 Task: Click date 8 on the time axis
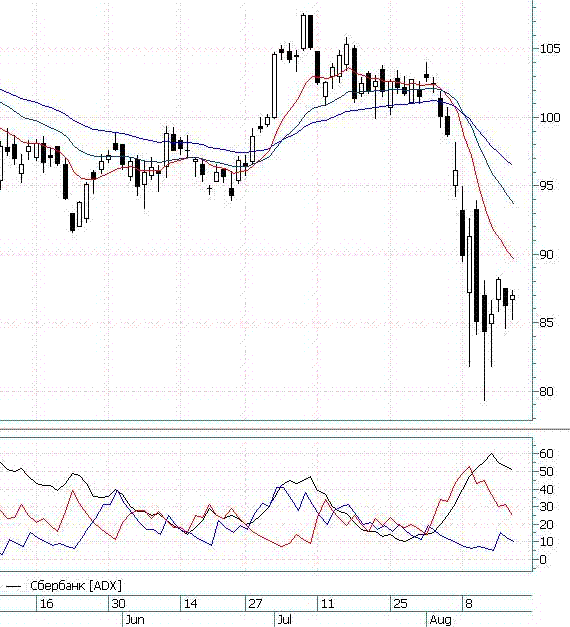(469, 603)
